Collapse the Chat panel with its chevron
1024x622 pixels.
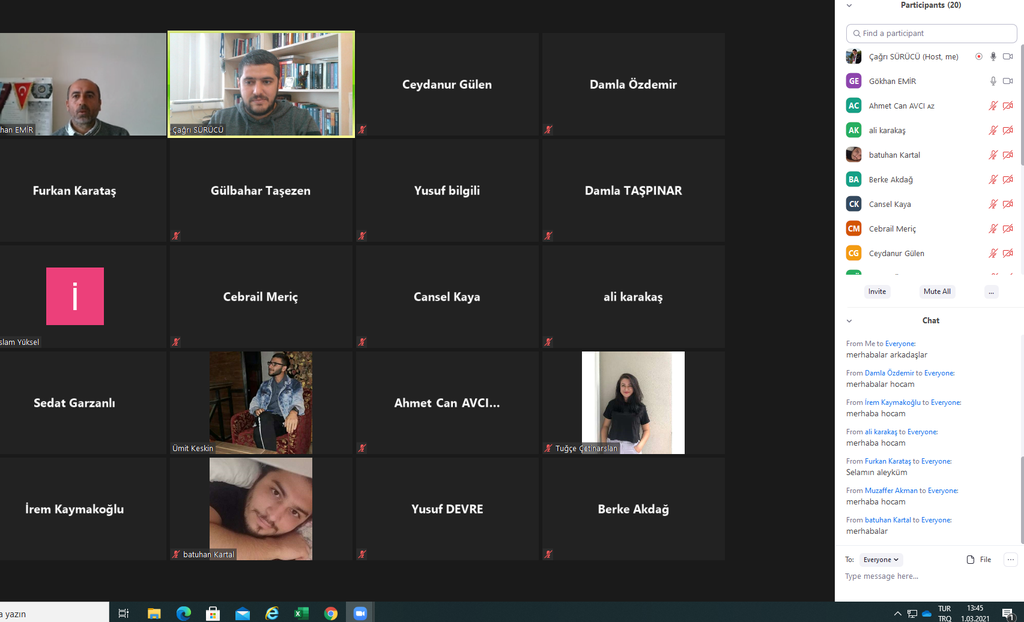[x=849, y=321]
